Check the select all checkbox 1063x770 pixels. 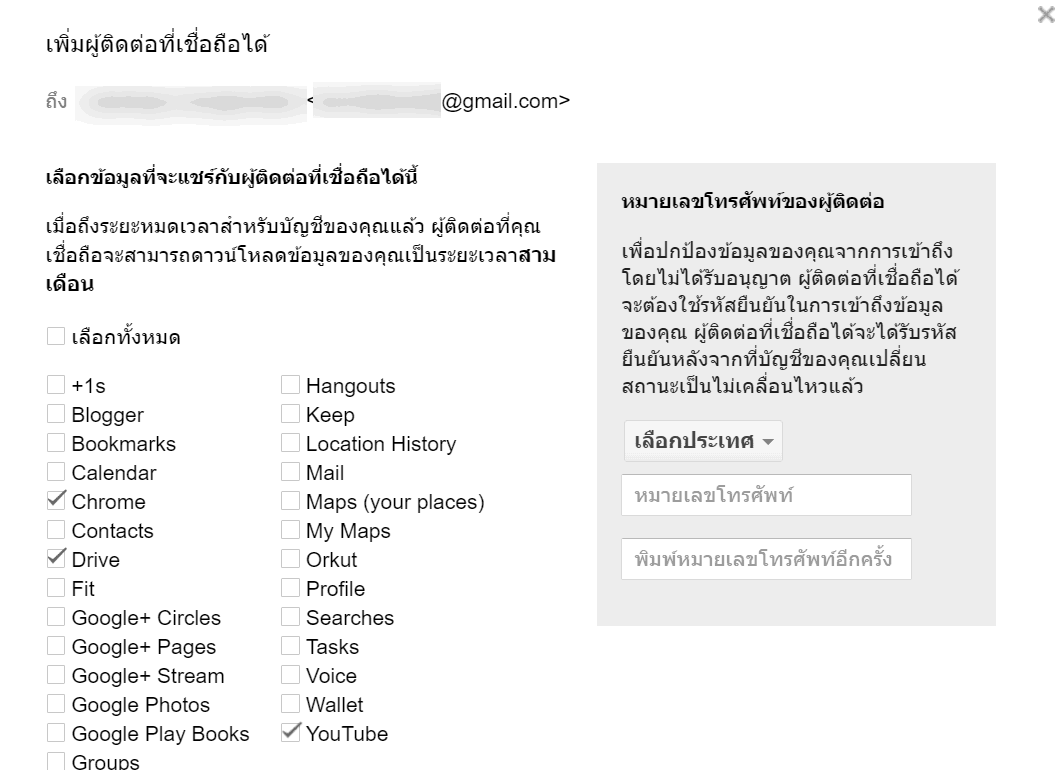(x=56, y=337)
